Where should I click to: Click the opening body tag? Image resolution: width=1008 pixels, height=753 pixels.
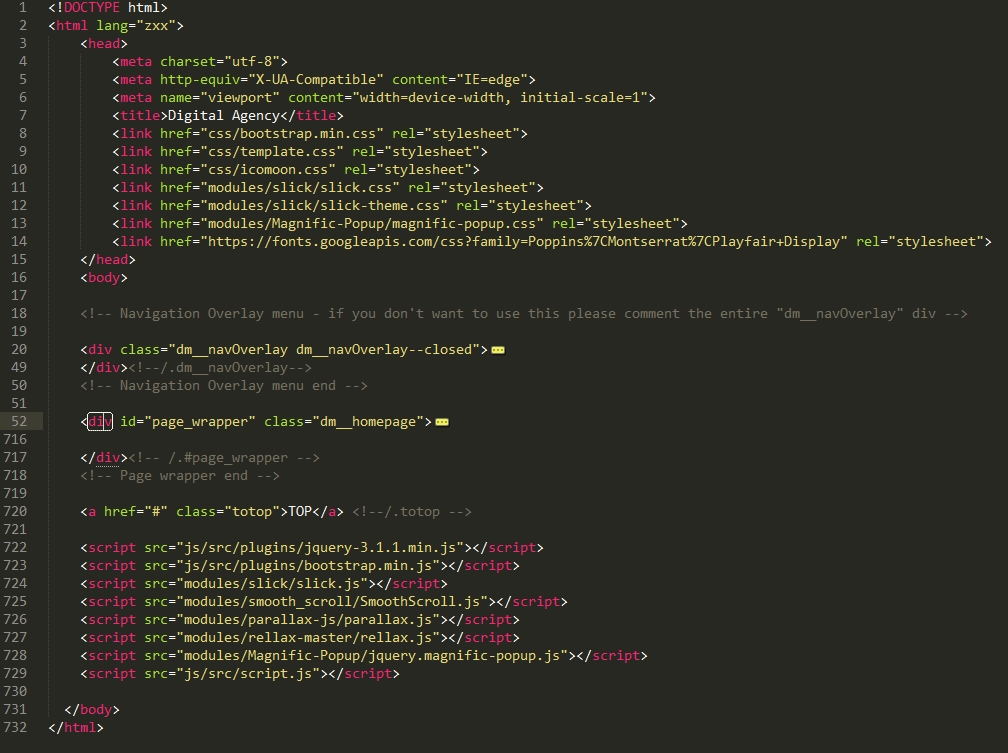pyautogui.click(x=104, y=278)
